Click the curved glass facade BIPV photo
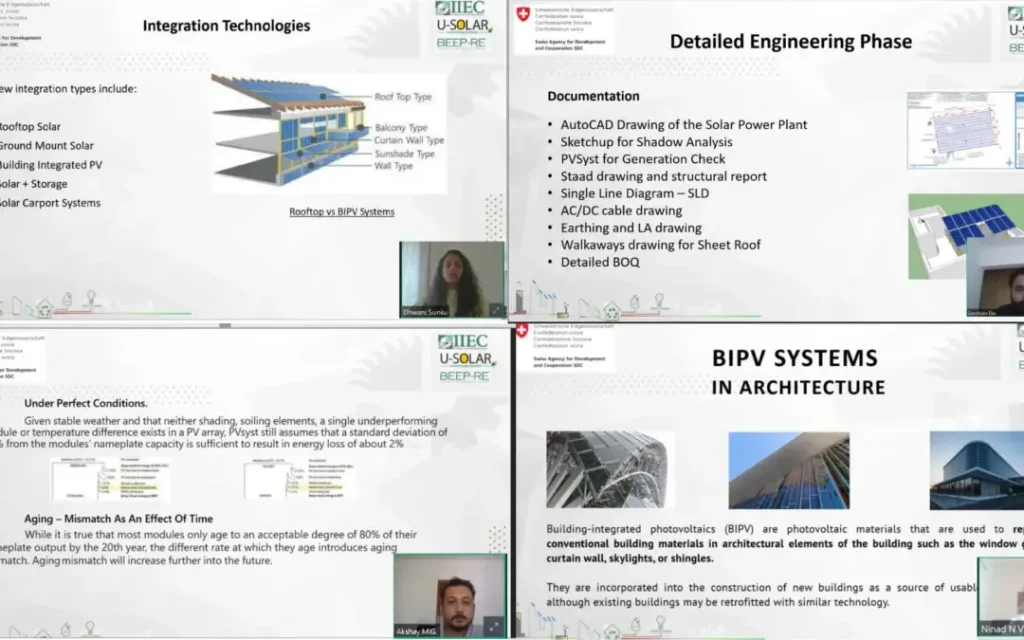Viewport: 1024px width, 640px height. 610,470
